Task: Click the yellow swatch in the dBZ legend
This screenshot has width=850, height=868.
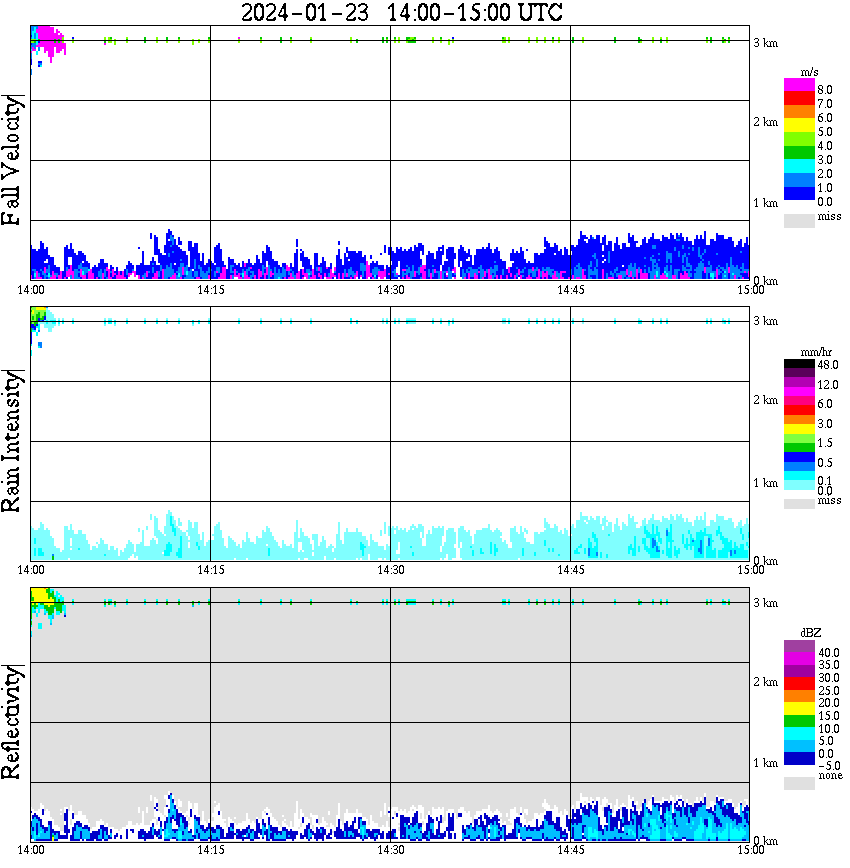Action: (799, 709)
